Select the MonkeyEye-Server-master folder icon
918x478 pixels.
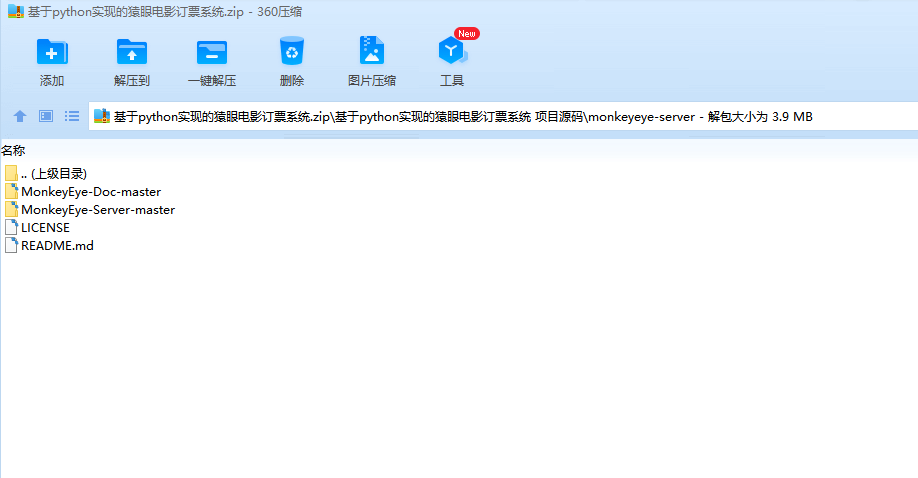(x=11, y=210)
